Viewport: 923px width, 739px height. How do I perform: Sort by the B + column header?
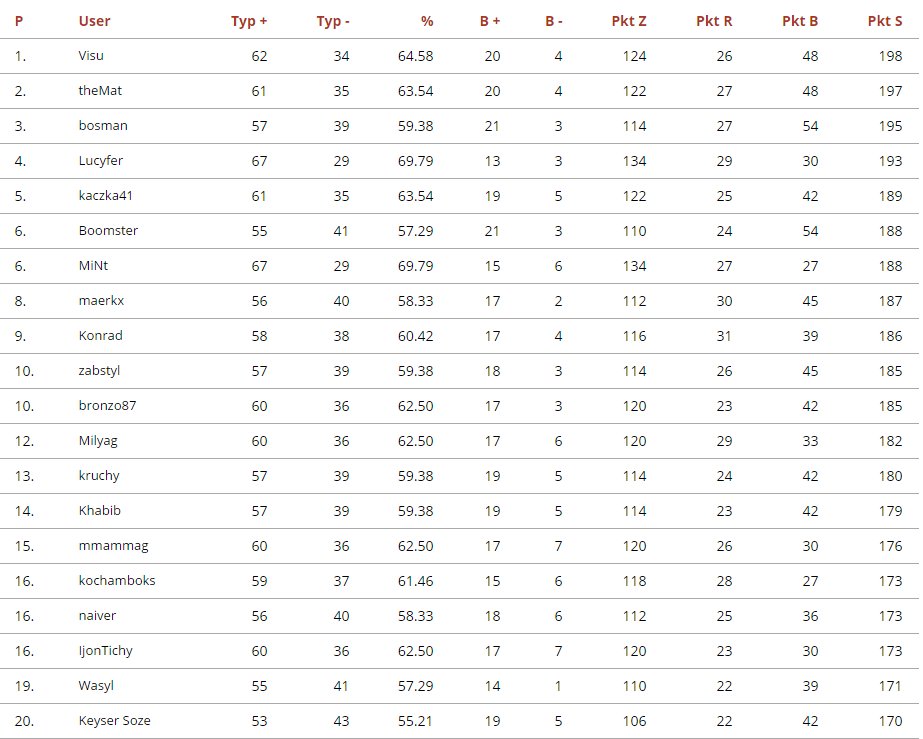tap(488, 21)
